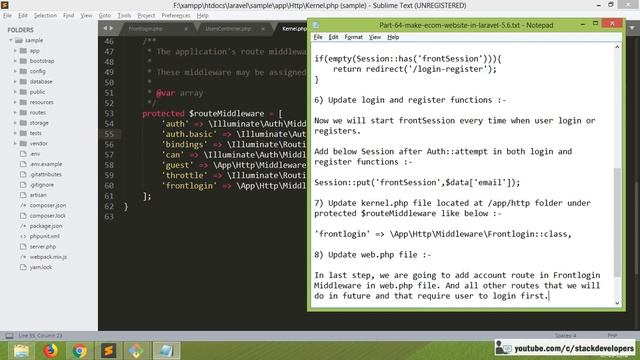Switch to Sublime Text on the taskbar

click(x=109, y=351)
